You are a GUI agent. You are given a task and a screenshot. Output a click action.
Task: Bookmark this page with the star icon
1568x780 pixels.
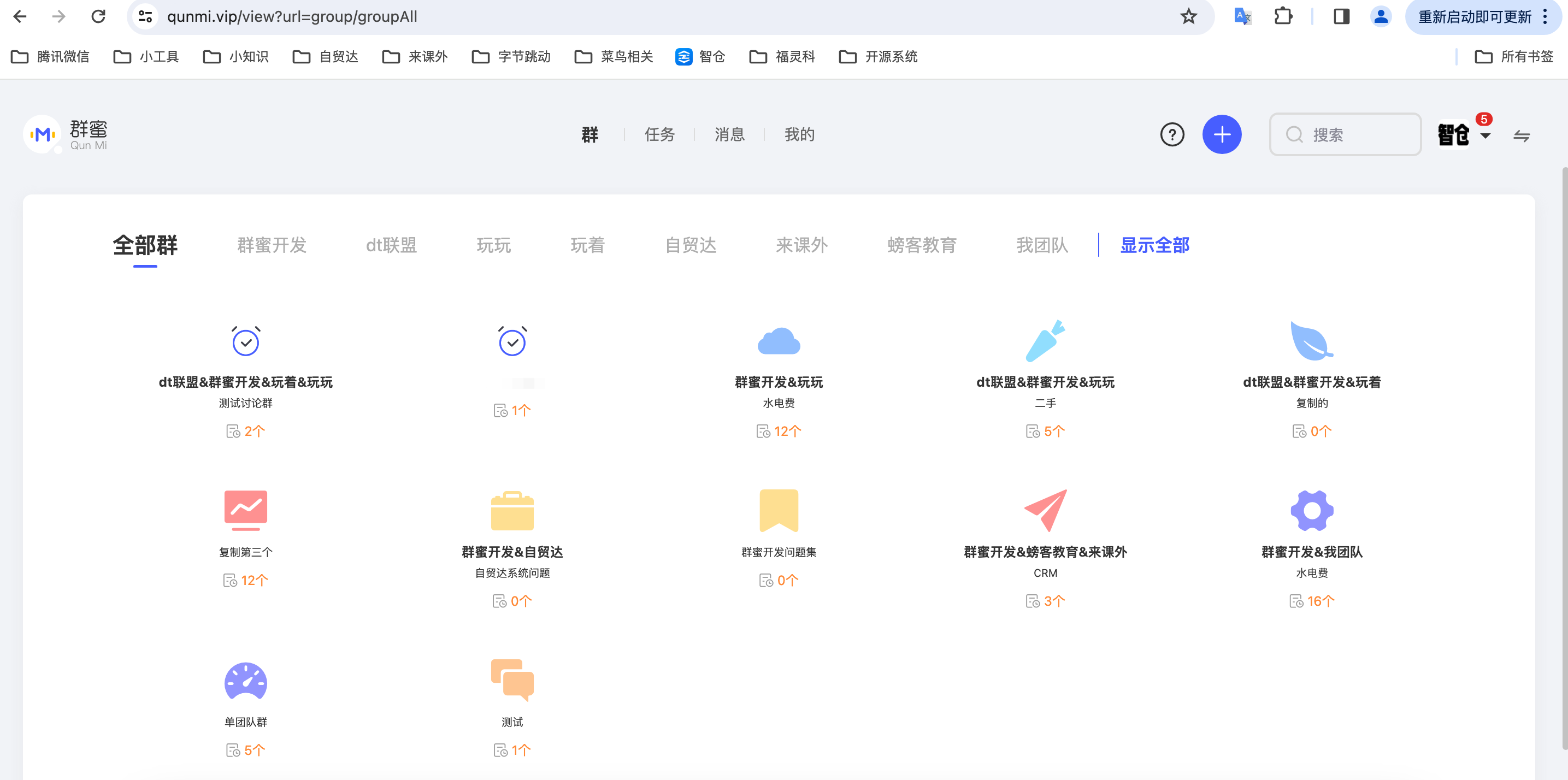[1188, 16]
